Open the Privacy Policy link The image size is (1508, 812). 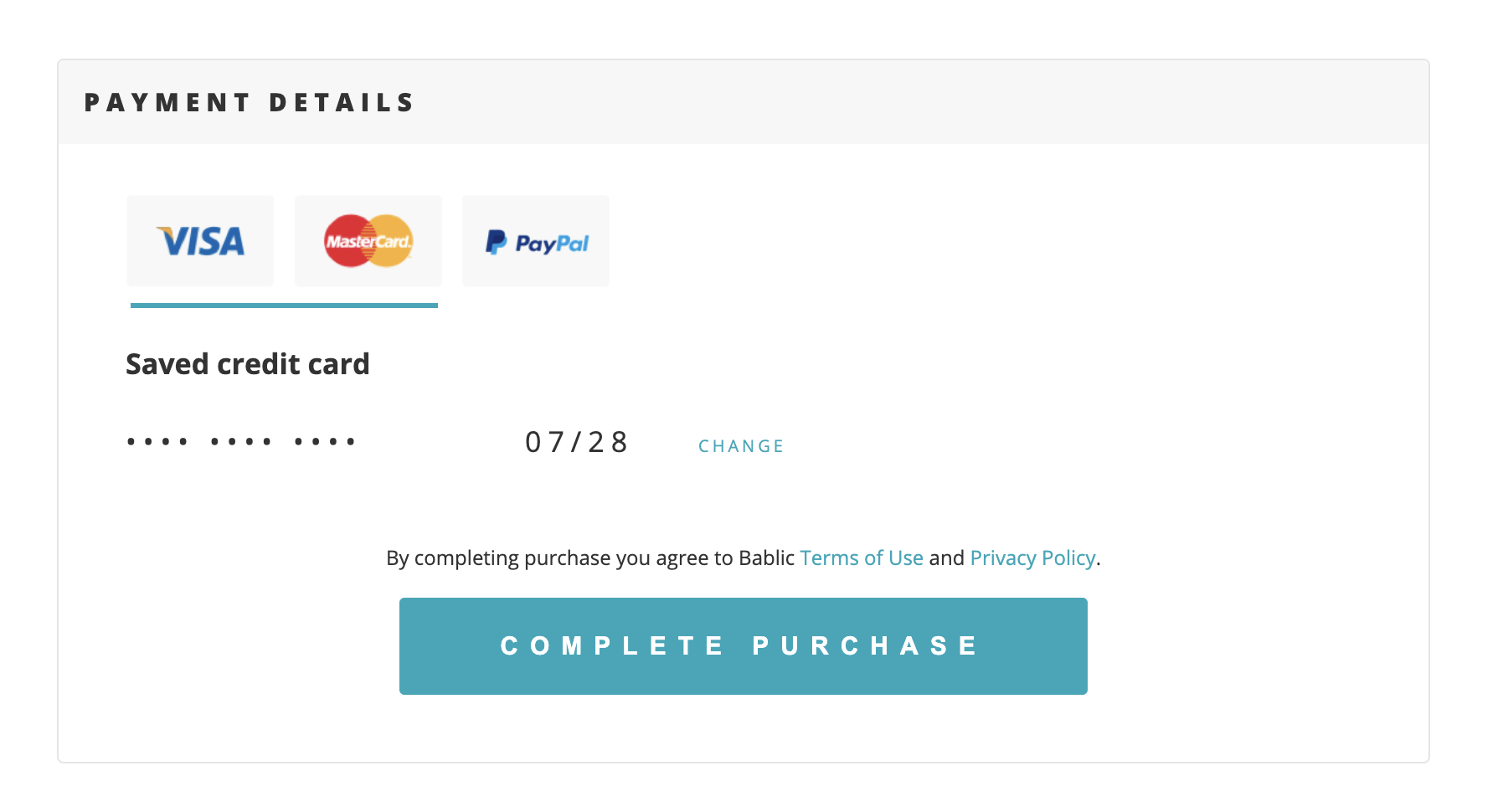(1032, 558)
